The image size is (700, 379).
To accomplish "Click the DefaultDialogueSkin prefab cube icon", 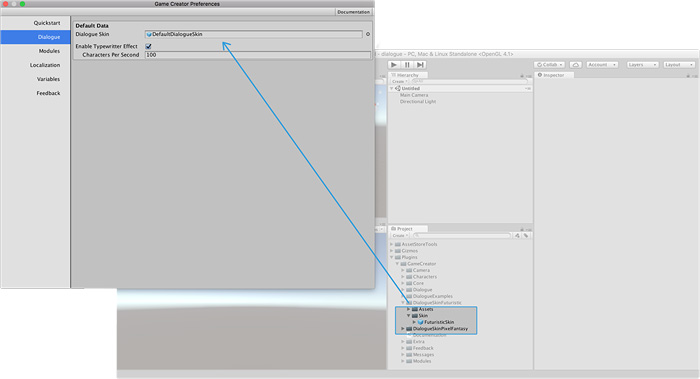I will [149, 34].
